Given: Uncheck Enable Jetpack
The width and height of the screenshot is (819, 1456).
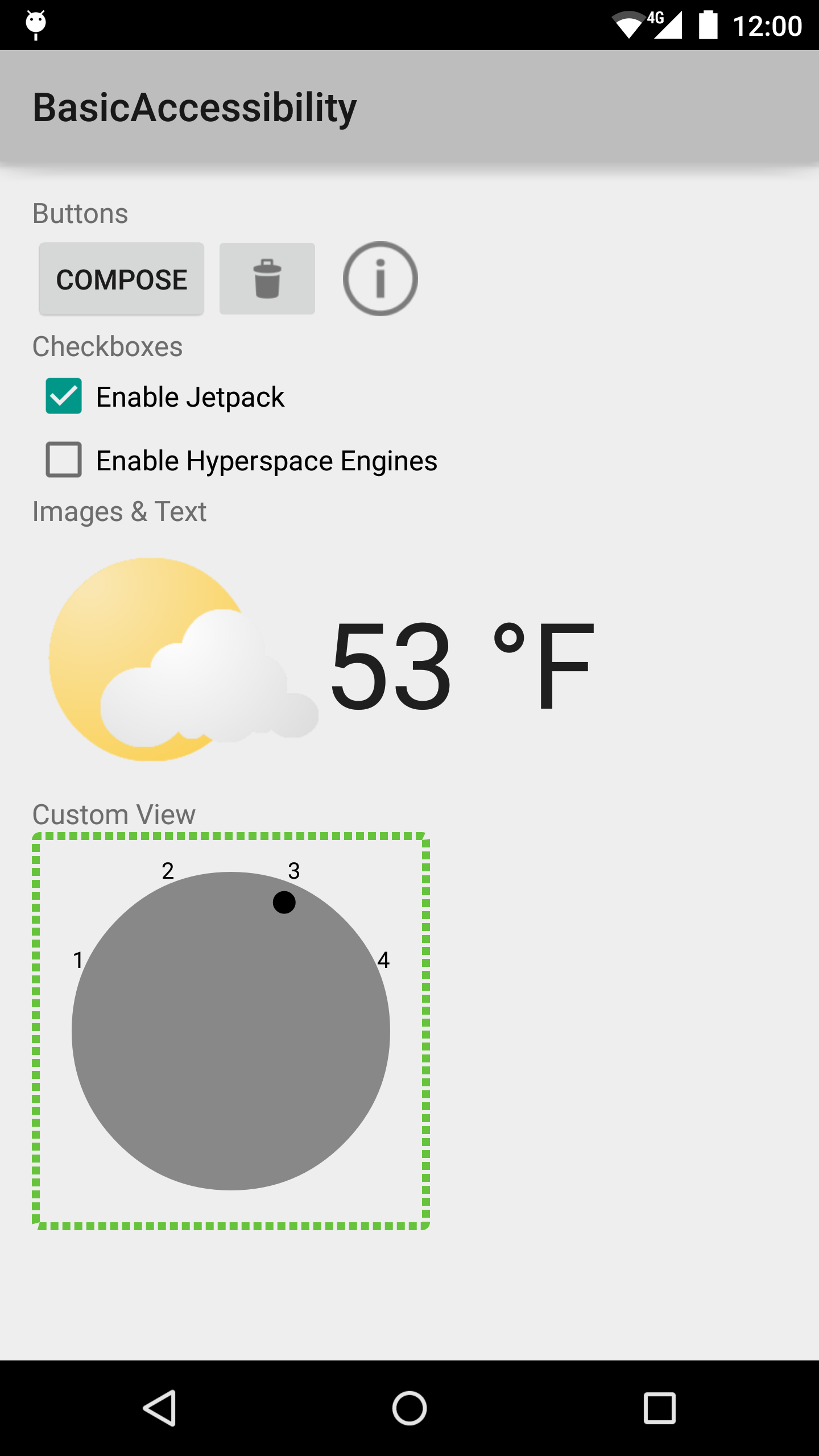Looking at the screenshot, I should (63, 396).
